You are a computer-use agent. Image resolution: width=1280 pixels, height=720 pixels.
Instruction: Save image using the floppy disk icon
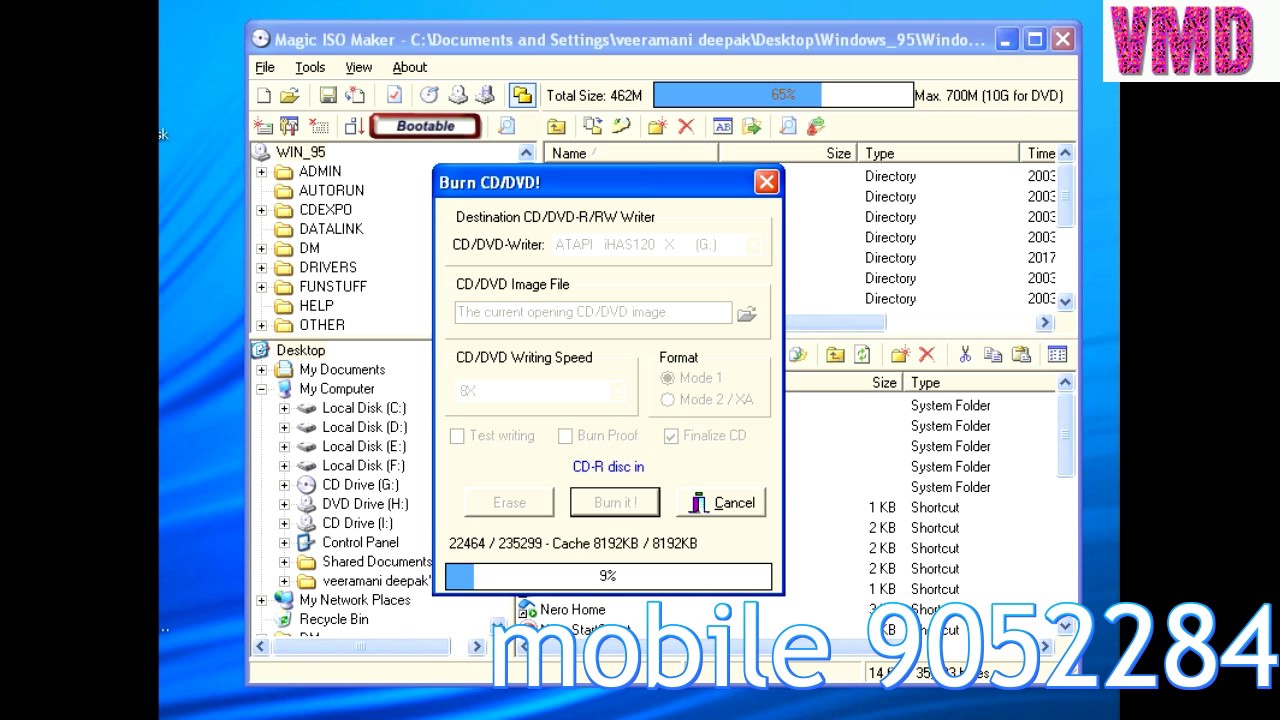(328, 96)
